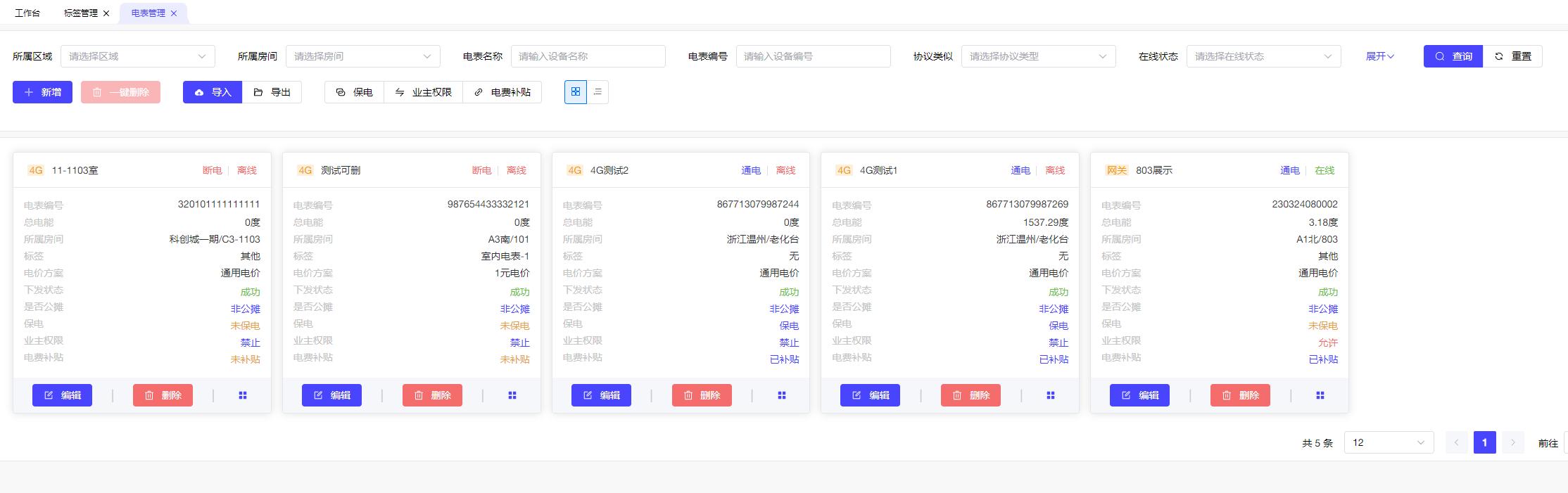Viewport: 1568px width, 493px height.
Task: Select the 电表管理 tab
Action: [148, 13]
